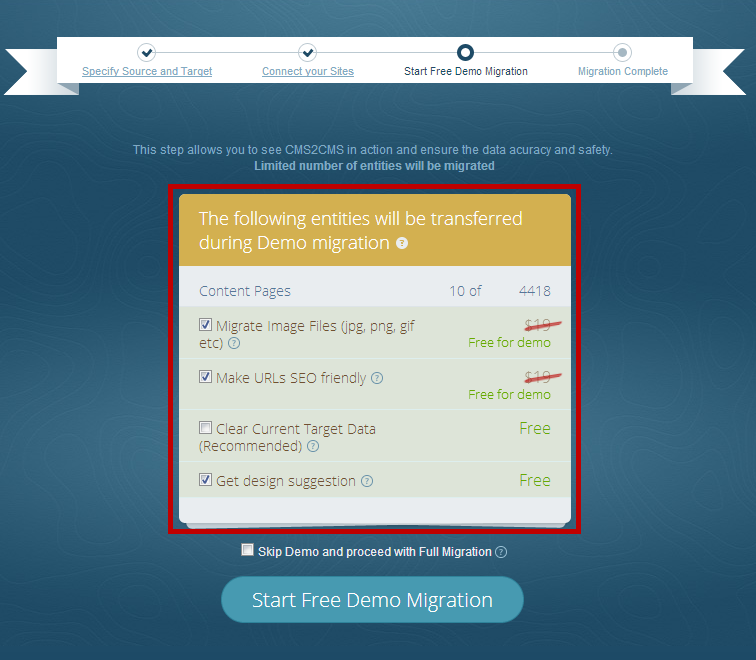Click help icon next to Make URLs SEO friendly
The height and width of the screenshot is (660, 756).
[377, 378]
